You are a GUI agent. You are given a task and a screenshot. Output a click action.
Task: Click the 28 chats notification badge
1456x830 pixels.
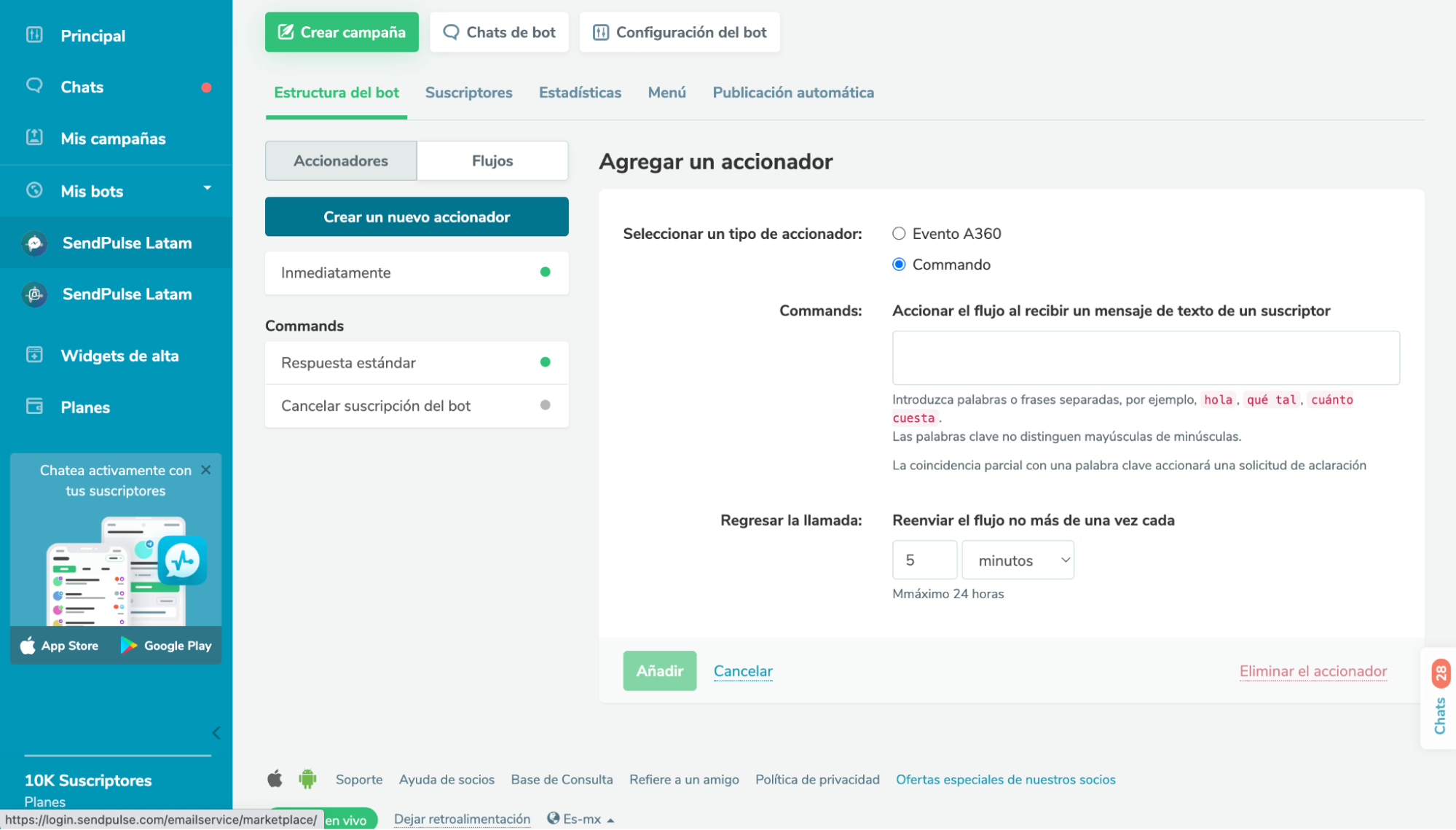coord(1441,673)
